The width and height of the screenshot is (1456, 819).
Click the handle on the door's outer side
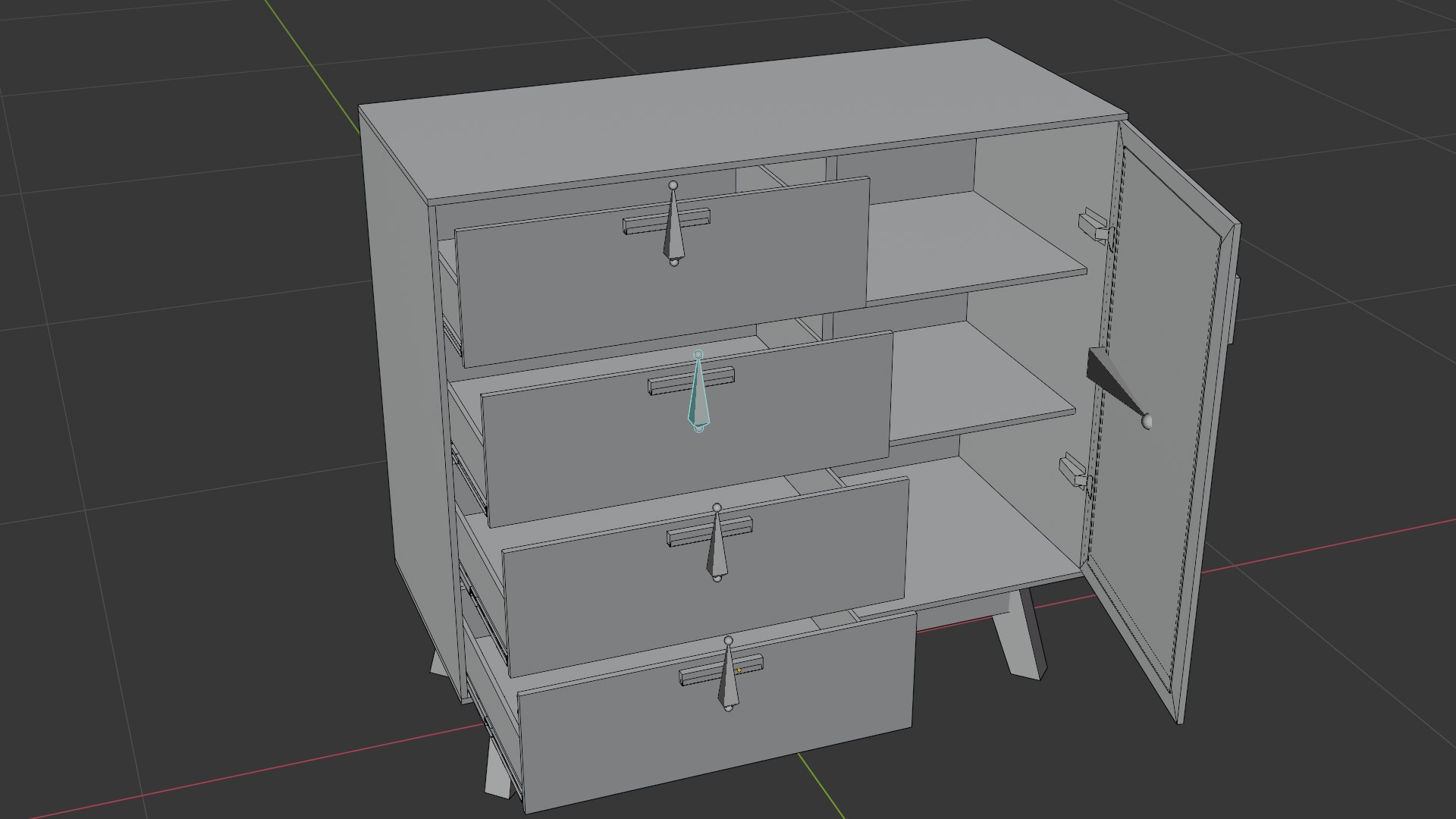tap(1236, 309)
